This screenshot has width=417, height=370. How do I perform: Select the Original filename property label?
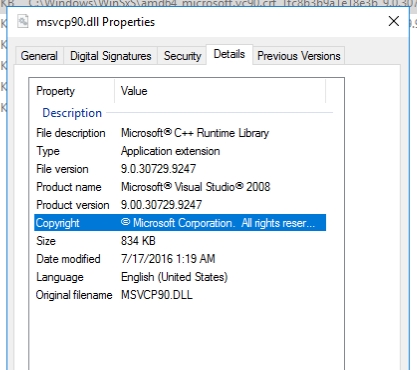[74, 295]
